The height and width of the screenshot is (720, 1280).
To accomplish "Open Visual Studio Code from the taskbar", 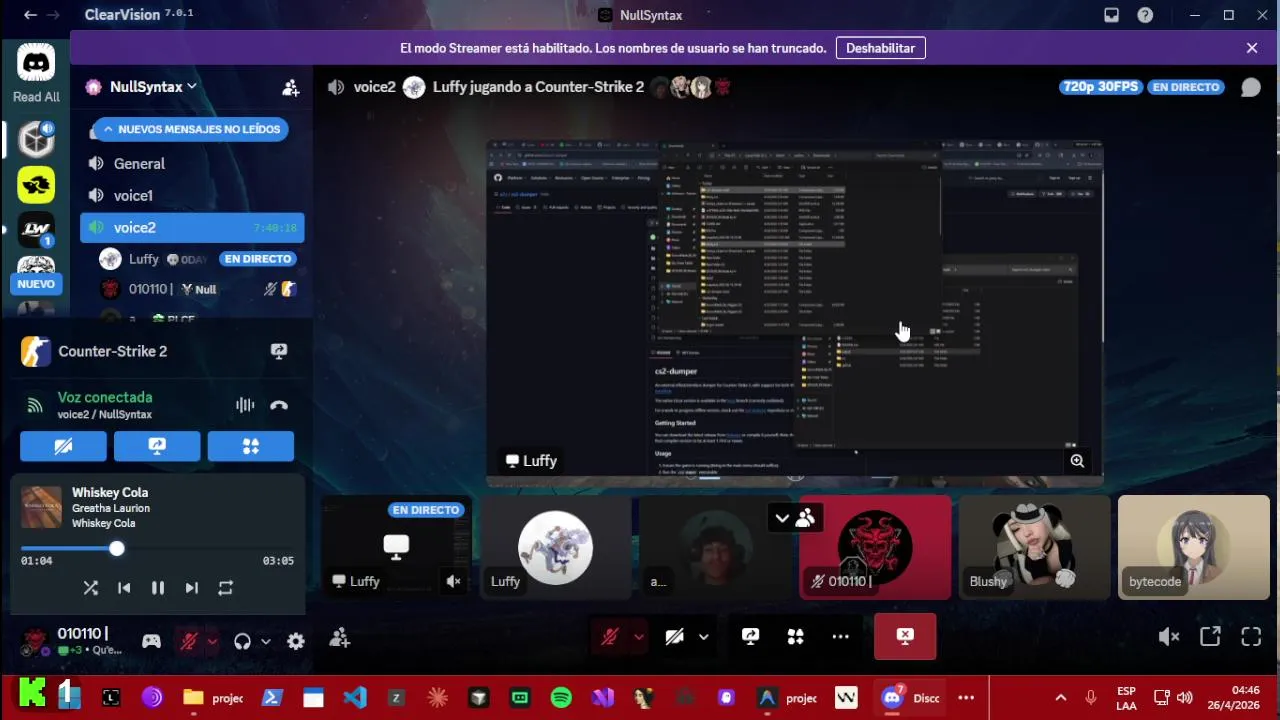I will (x=355, y=698).
